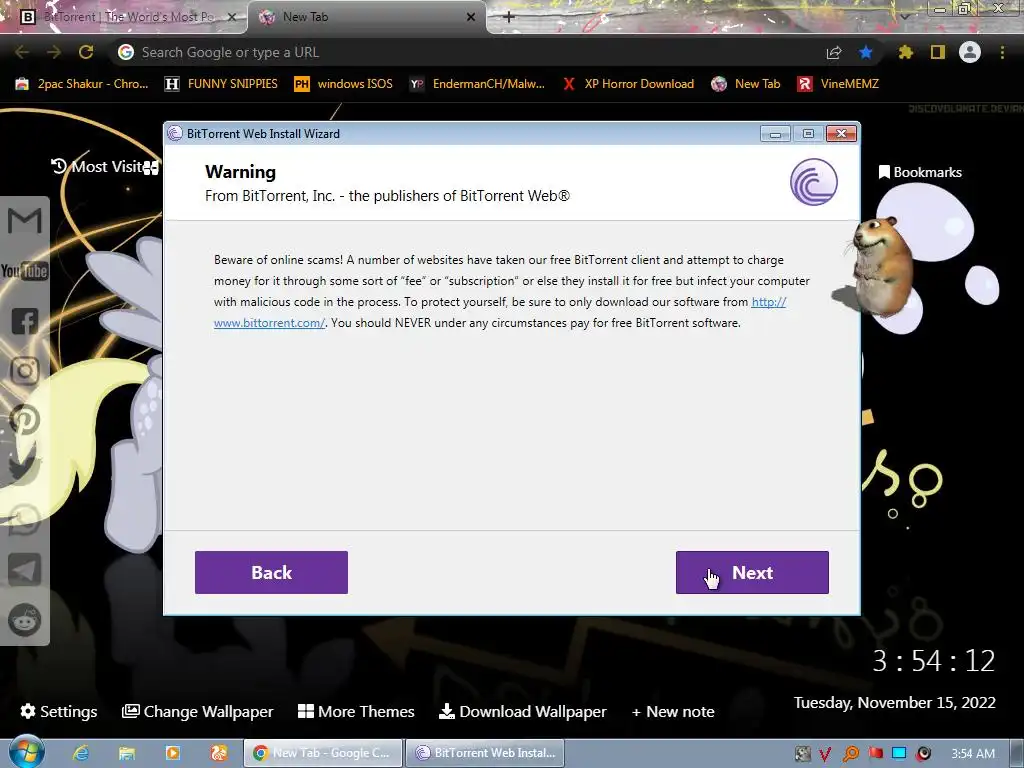Open the Gmail sidebar shortcut
The image size is (1024, 768).
coord(25,221)
